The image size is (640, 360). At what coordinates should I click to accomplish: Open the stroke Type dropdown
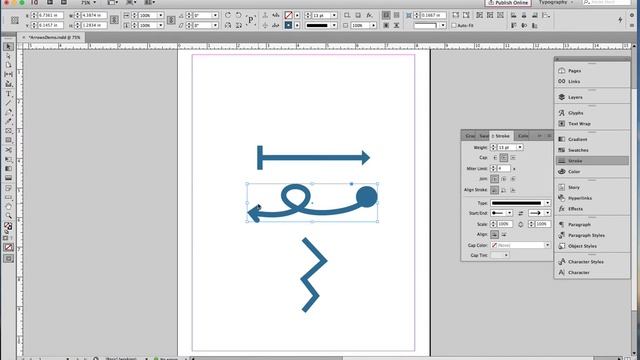click(547, 203)
